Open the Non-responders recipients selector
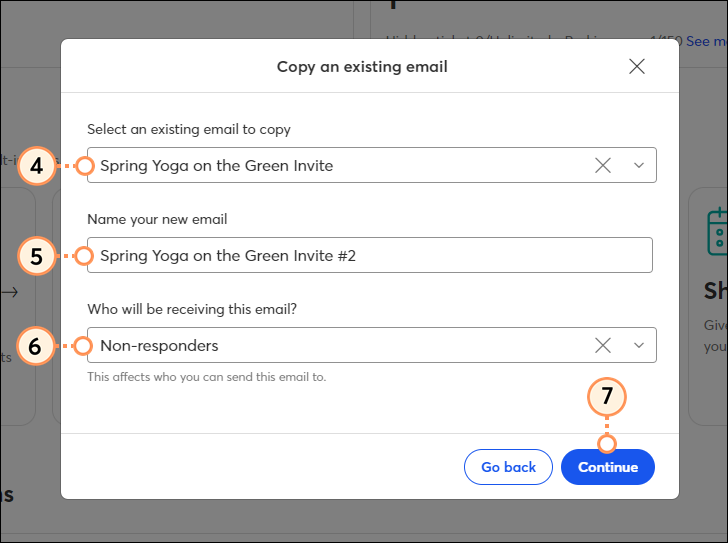 (371, 345)
